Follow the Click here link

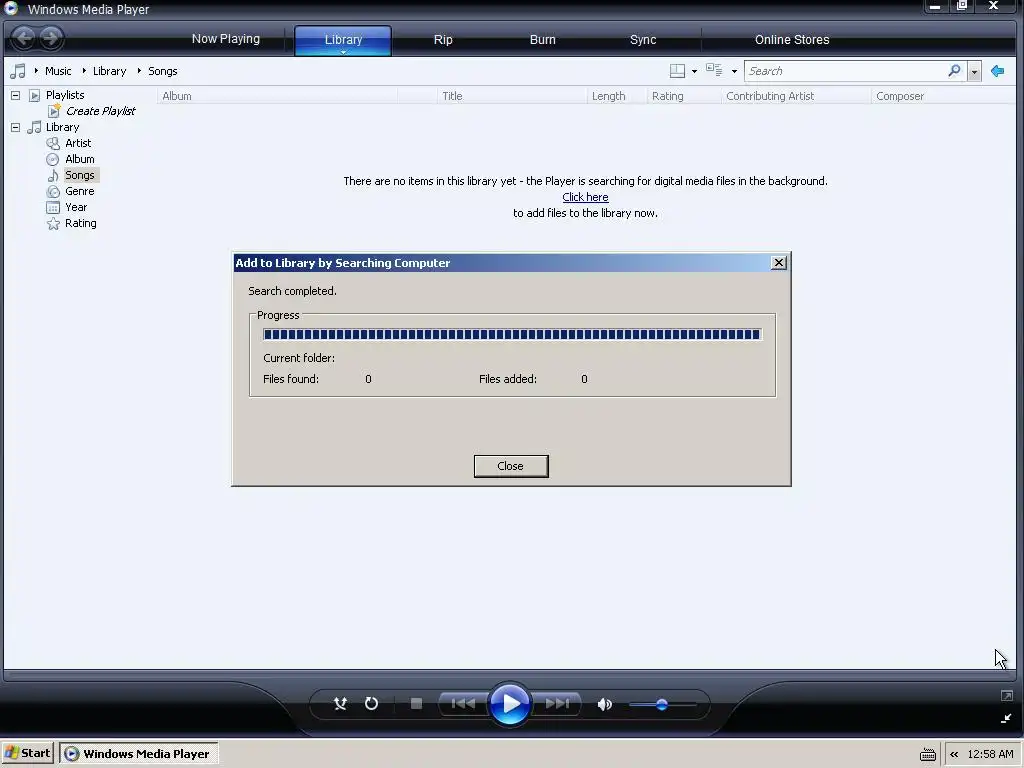[x=585, y=197]
